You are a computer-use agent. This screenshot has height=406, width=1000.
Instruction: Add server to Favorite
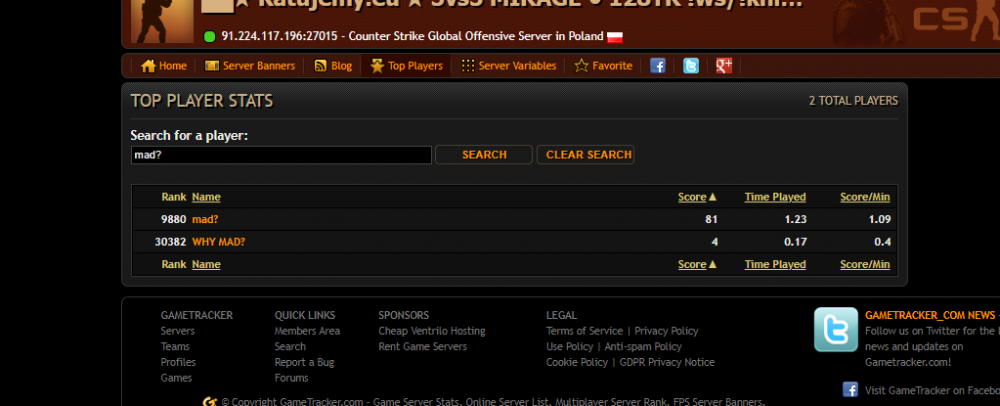(x=603, y=66)
